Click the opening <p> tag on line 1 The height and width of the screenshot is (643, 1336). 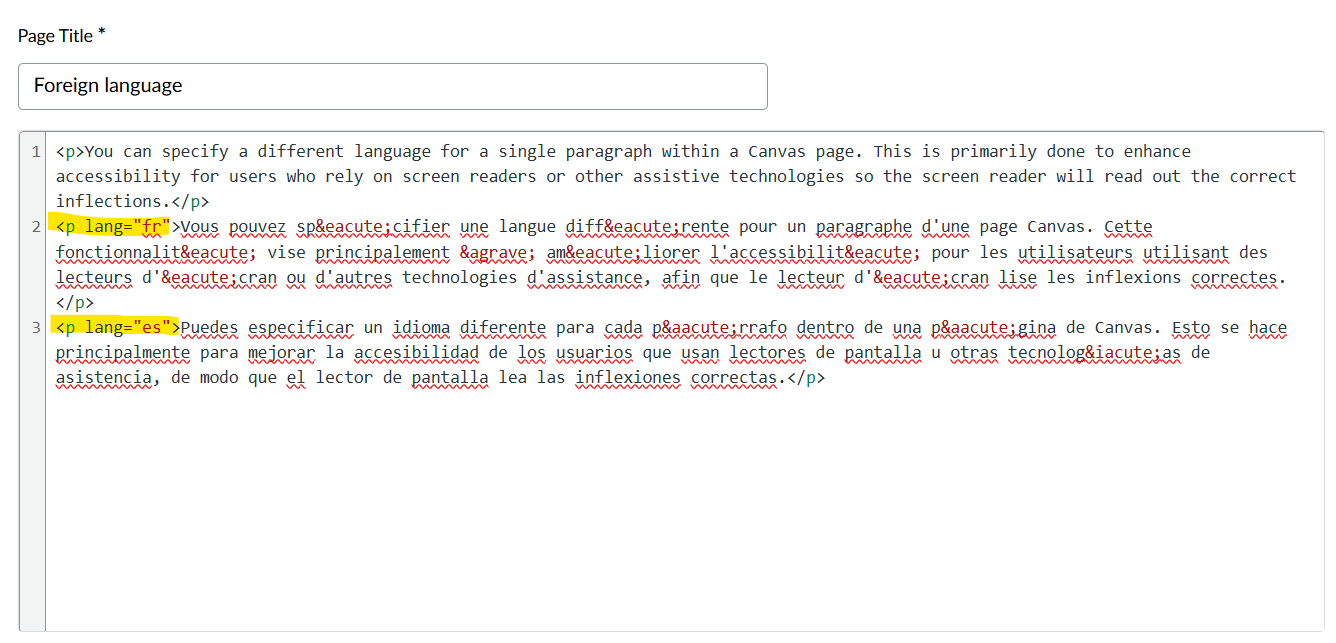click(x=72, y=151)
